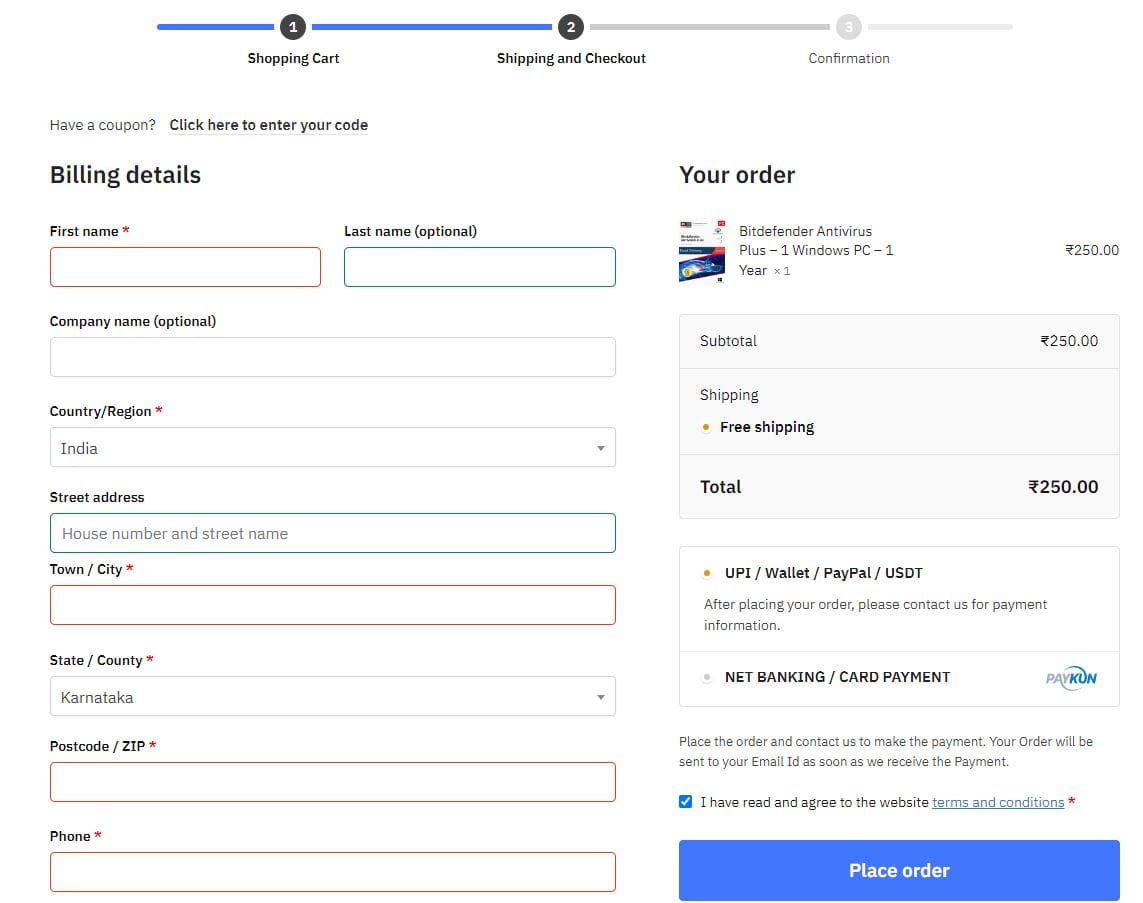Click the Street address input field
Screen dimensions: 1143x903
pos(332,533)
